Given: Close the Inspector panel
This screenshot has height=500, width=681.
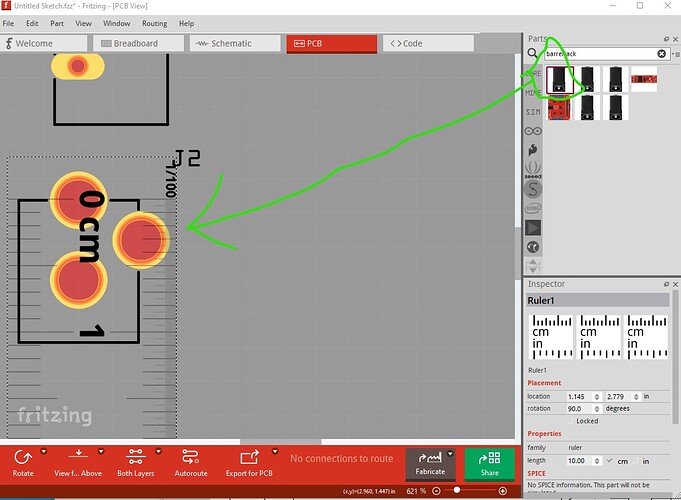Looking at the screenshot, I should click(x=675, y=284).
